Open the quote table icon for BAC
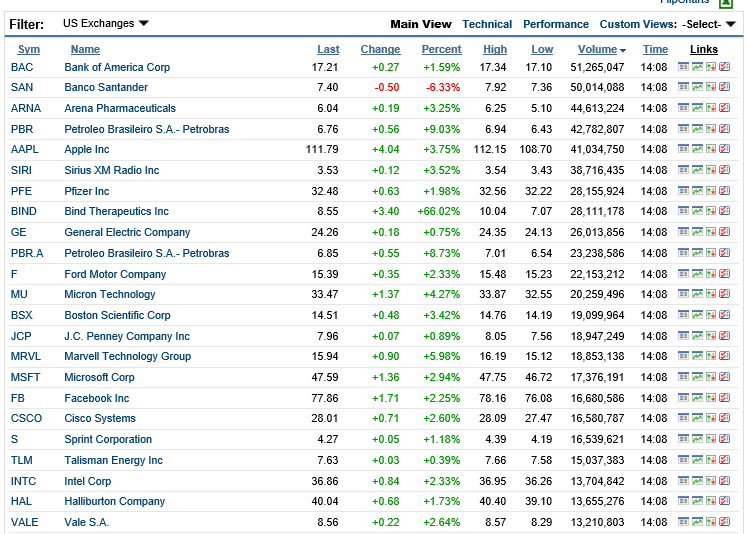The image size is (747, 534). (683, 67)
